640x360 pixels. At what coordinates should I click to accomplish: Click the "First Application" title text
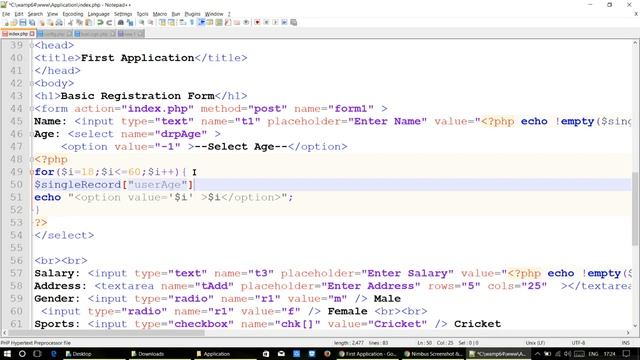point(138,58)
